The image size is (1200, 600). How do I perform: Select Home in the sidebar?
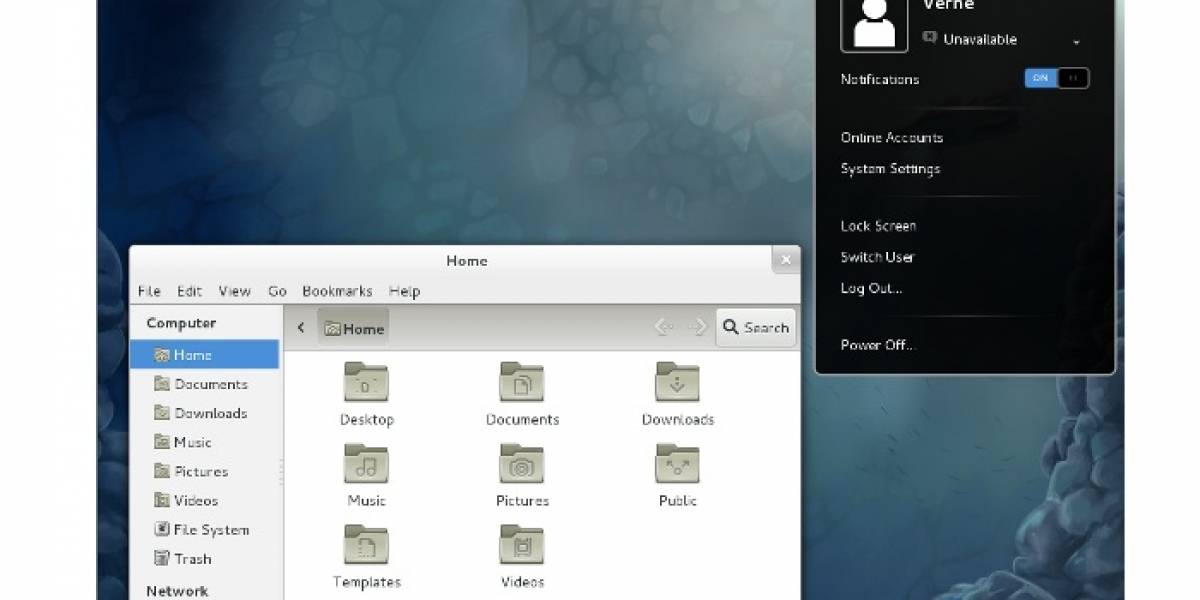(205, 354)
